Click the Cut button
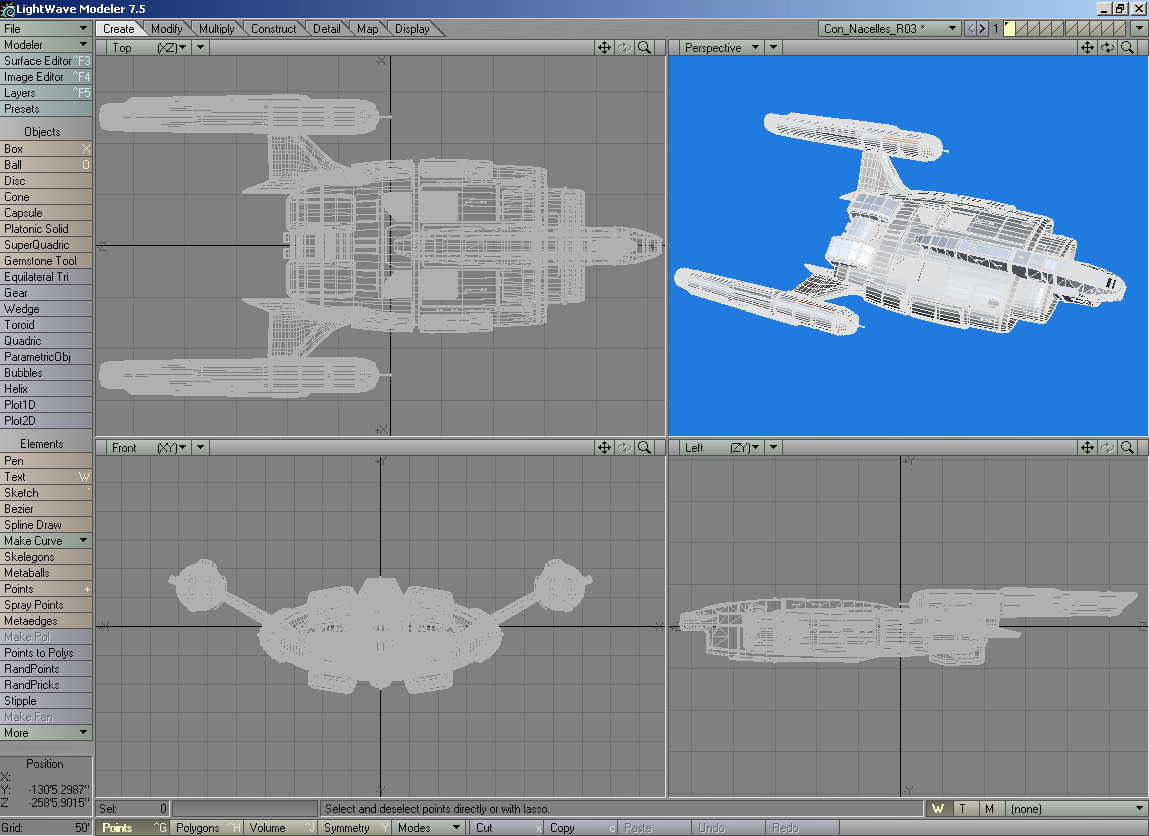The height and width of the screenshot is (836, 1149). 506,828
